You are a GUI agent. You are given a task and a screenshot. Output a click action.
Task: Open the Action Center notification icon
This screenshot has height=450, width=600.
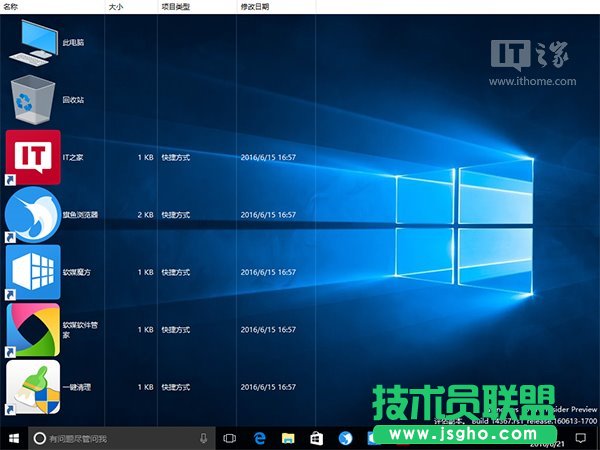(x=581, y=438)
